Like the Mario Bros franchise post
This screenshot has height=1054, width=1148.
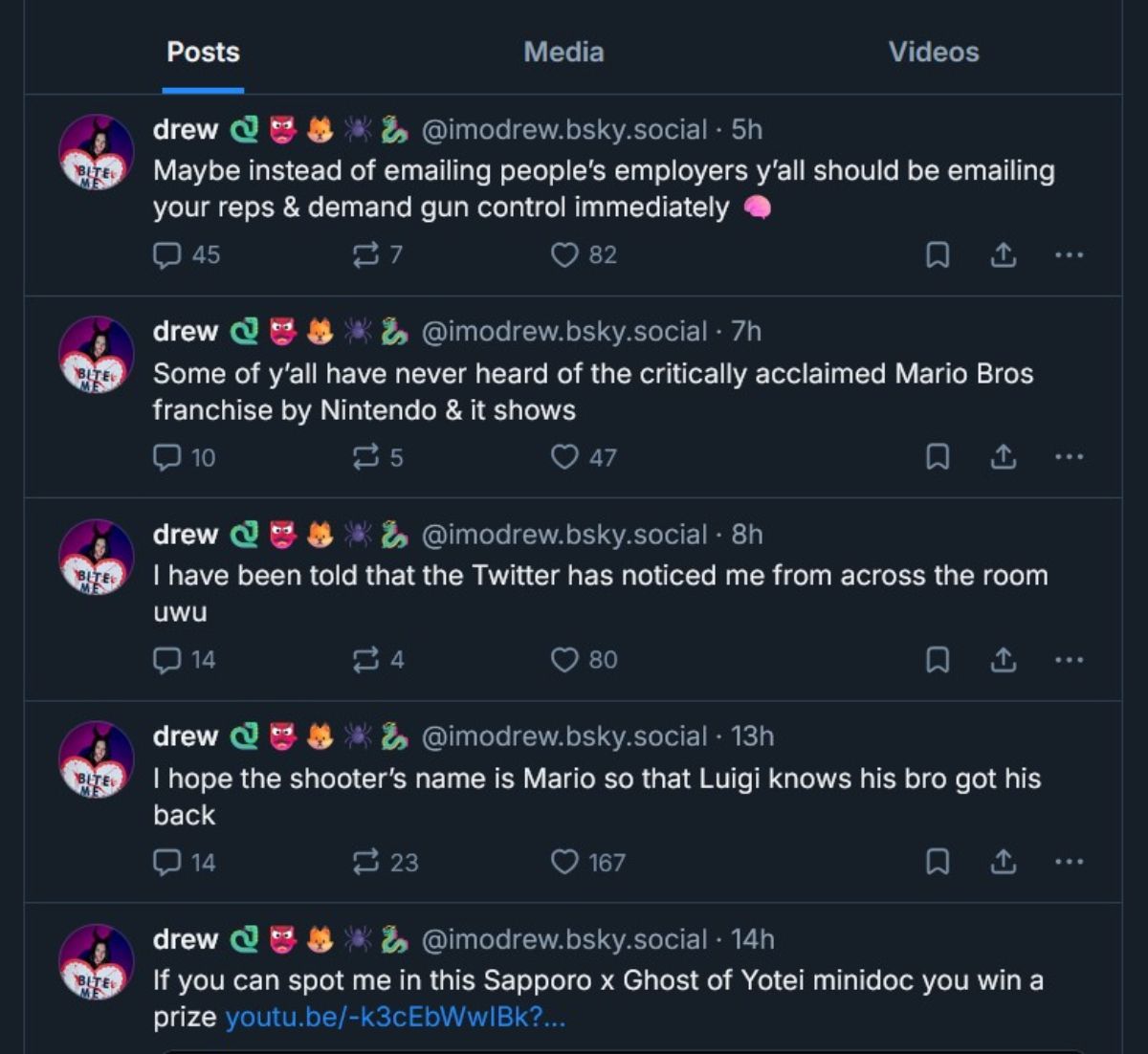565,457
